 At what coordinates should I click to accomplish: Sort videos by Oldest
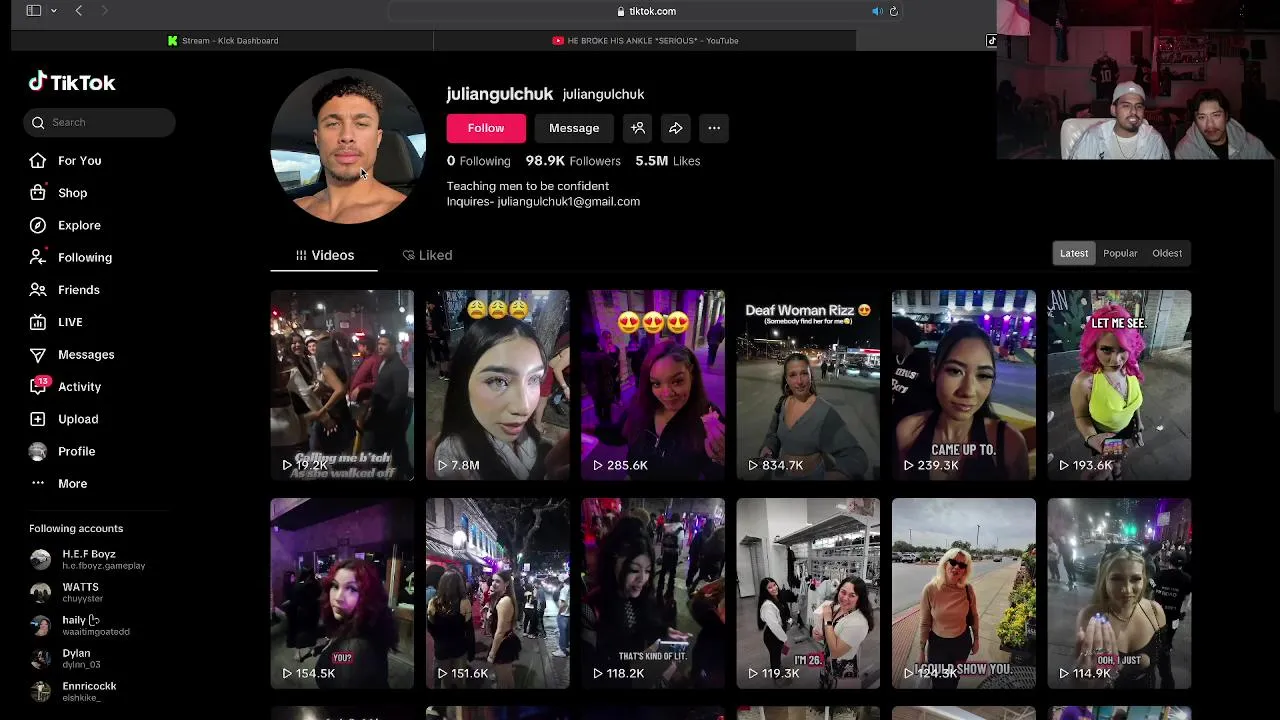[1167, 253]
